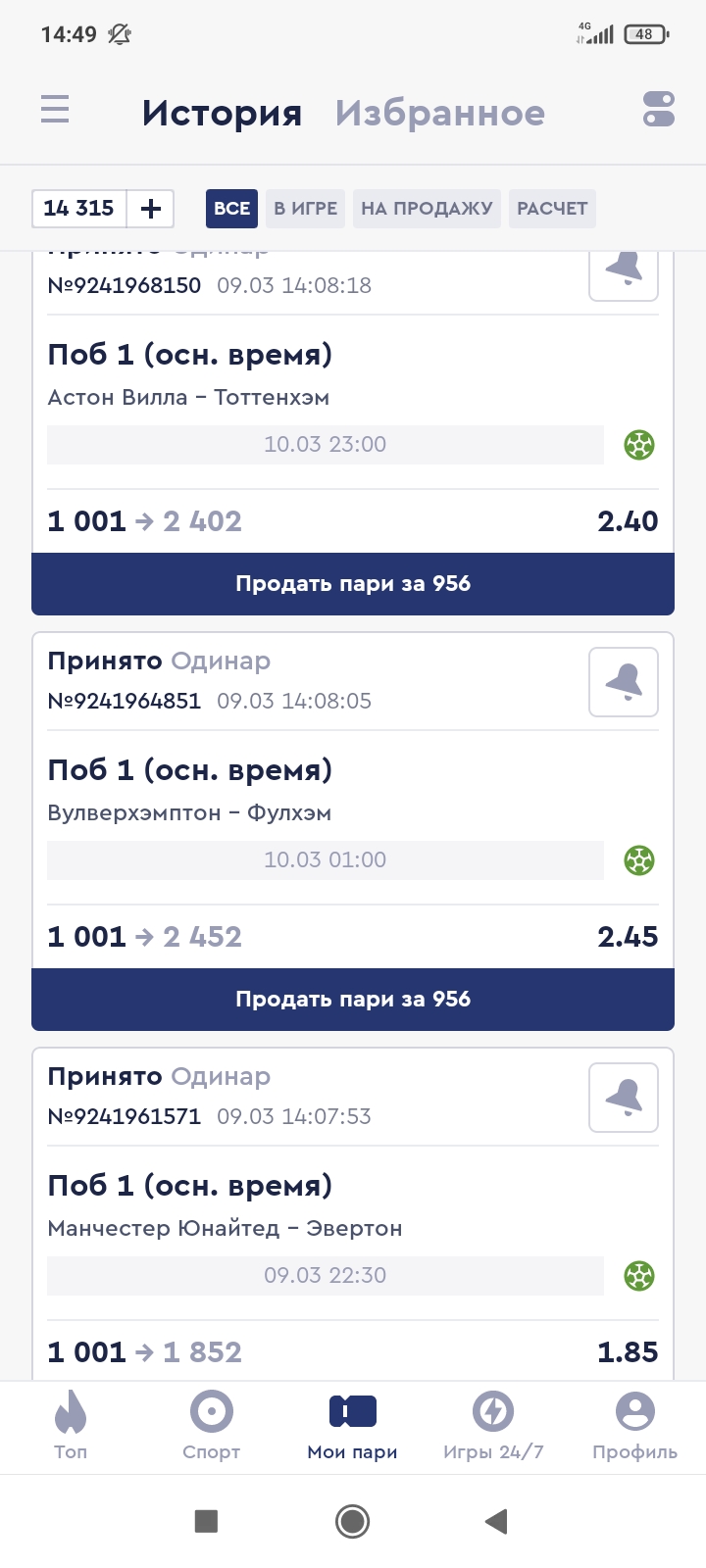Show the РАСЧЕТ filter
This screenshot has height=1568, width=706.
pos(552,209)
